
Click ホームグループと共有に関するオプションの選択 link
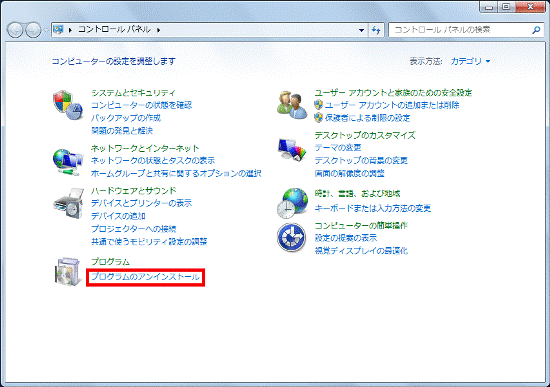click(176, 173)
